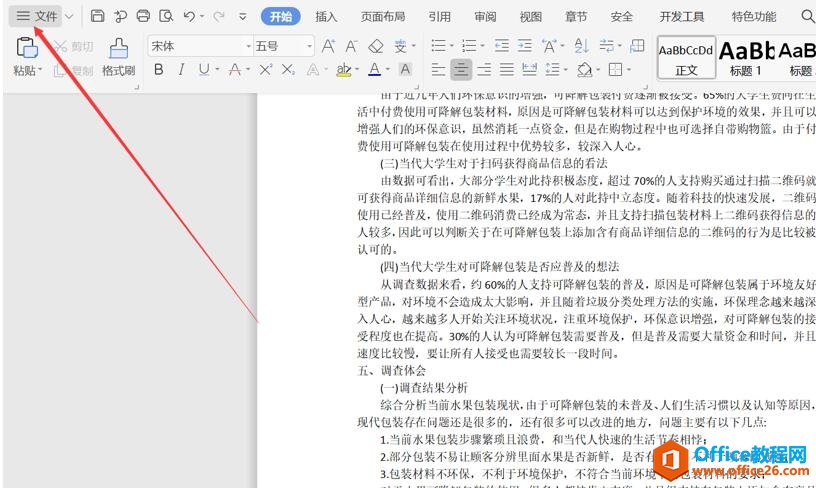Click the paragraph shading bucket button
Image resolution: width=816 pixels, height=488 pixels.
pos(584,69)
